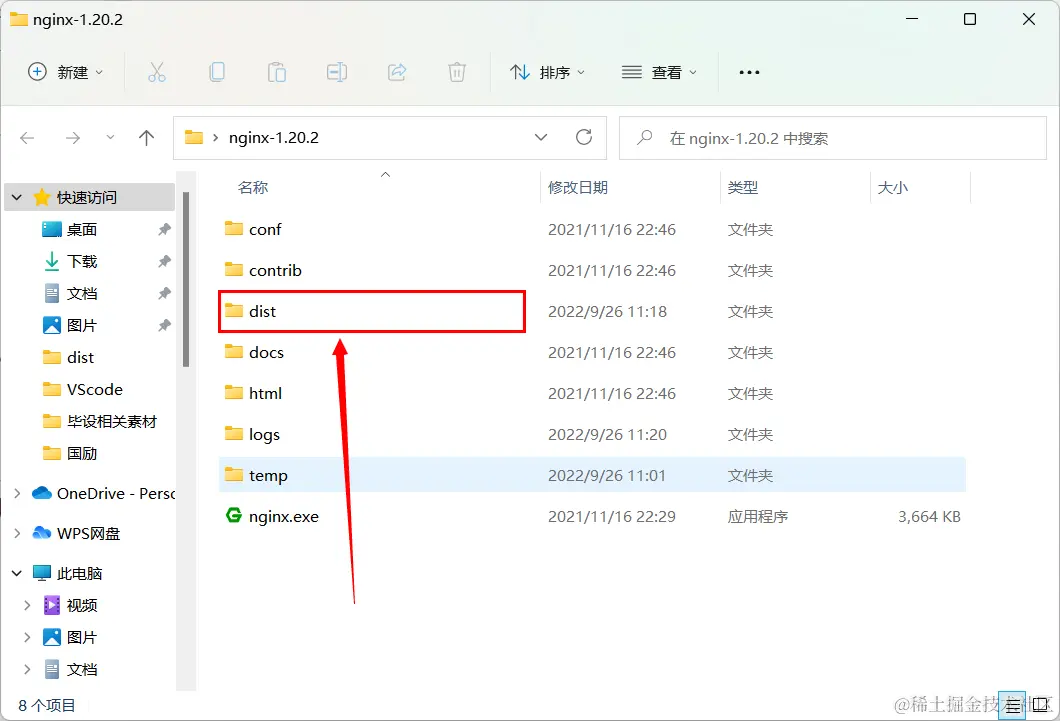Expand the address bar history dropdown
The height and width of the screenshot is (721, 1060).
(541, 138)
